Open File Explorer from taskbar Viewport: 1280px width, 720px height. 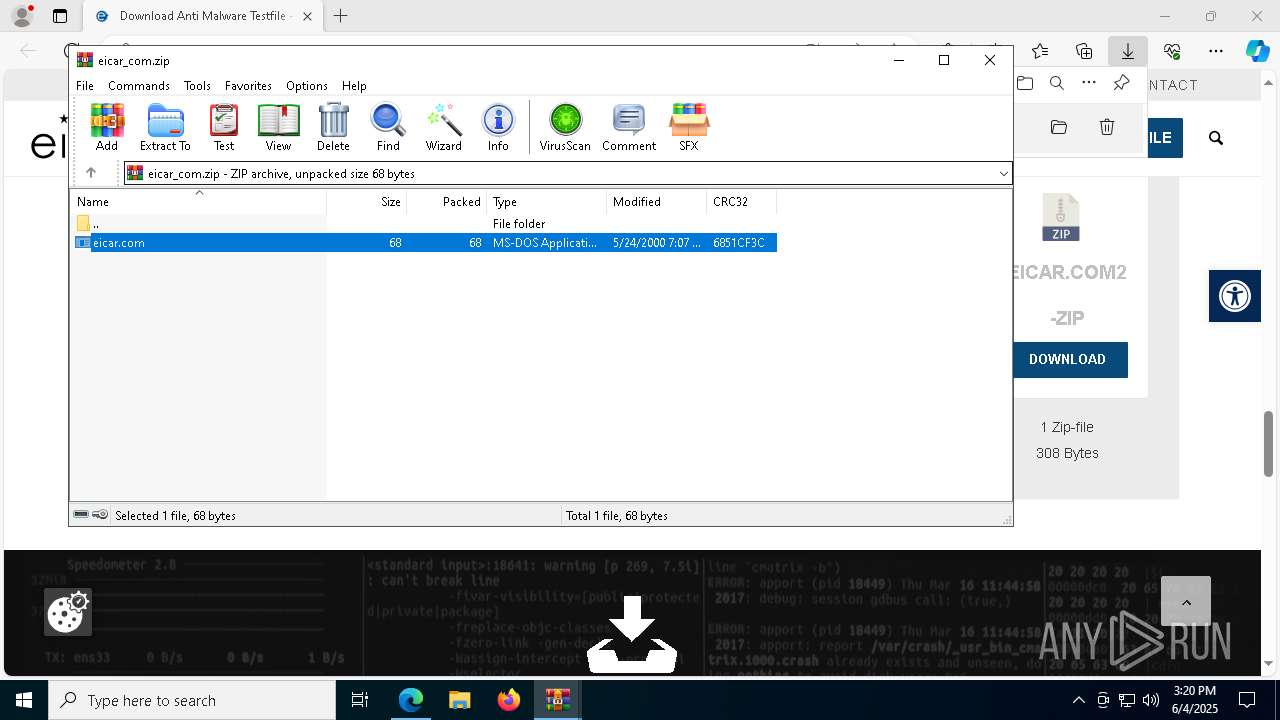(x=460, y=700)
